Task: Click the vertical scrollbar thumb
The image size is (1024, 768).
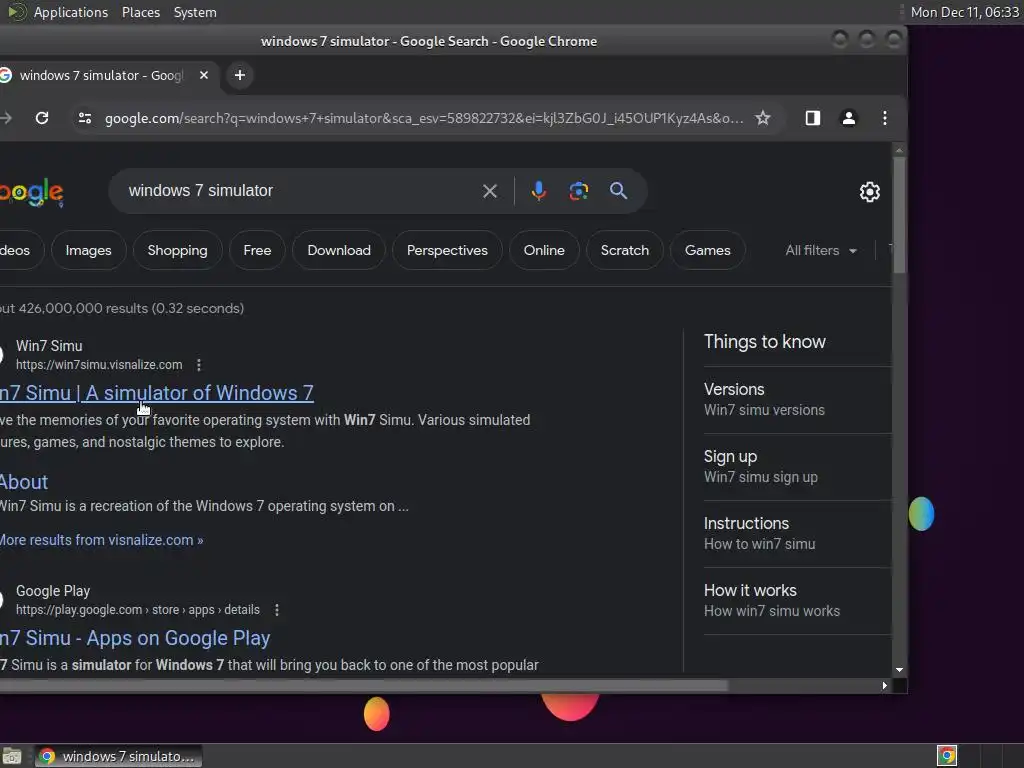Action: (899, 216)
